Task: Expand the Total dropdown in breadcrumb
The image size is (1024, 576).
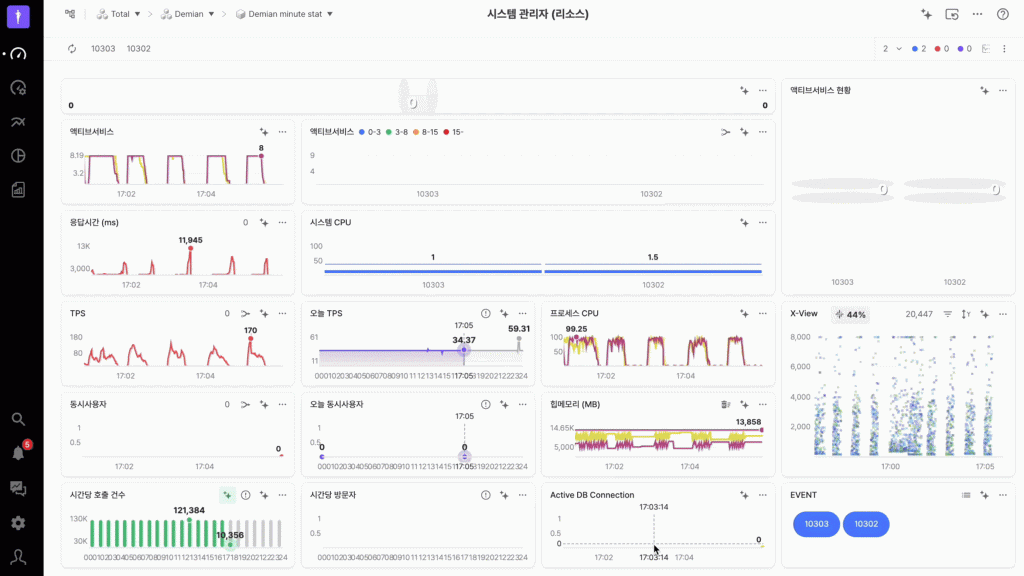Action: click(x=120, y=14)
